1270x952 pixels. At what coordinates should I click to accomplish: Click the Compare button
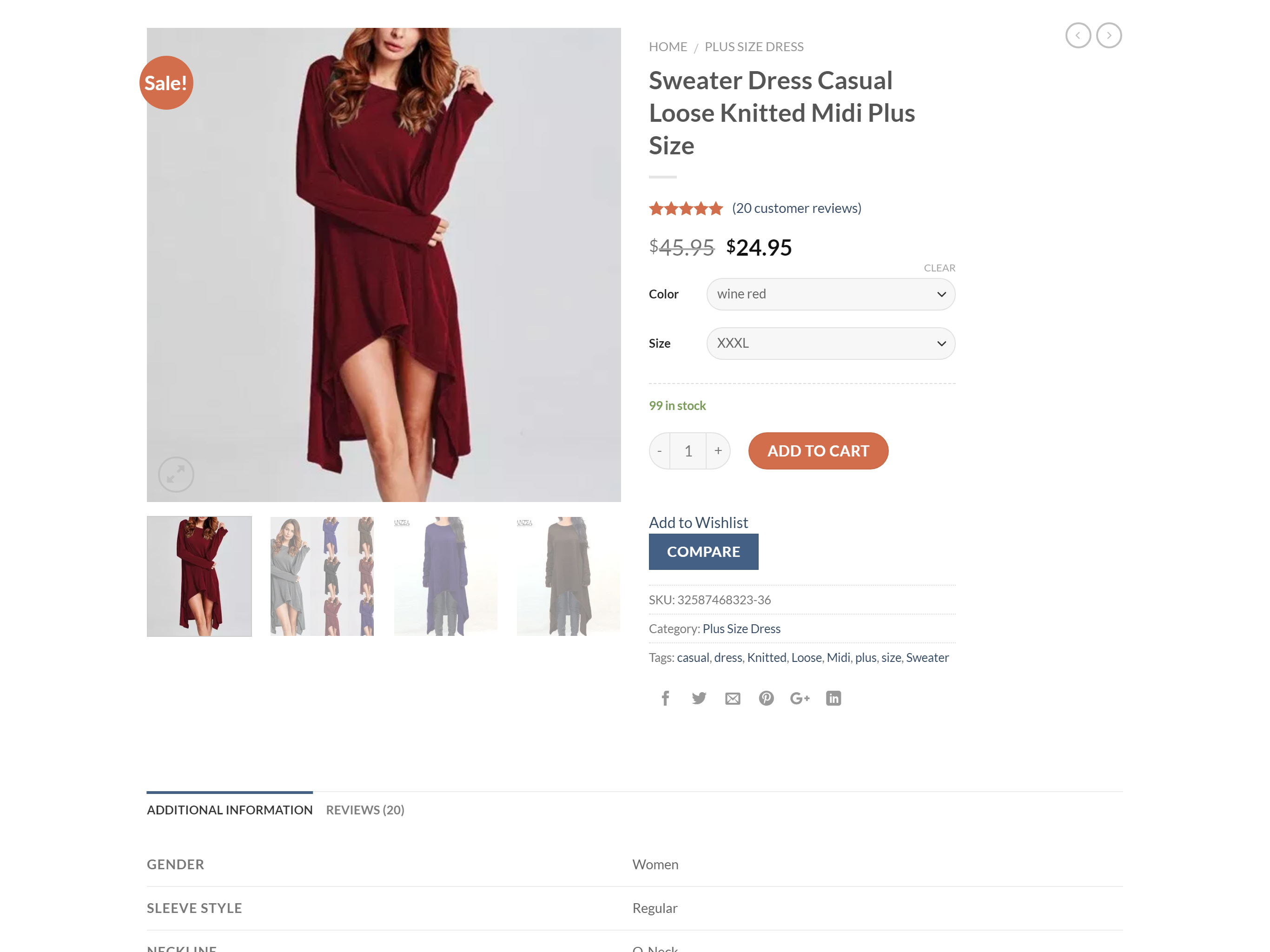click(703, 551)
